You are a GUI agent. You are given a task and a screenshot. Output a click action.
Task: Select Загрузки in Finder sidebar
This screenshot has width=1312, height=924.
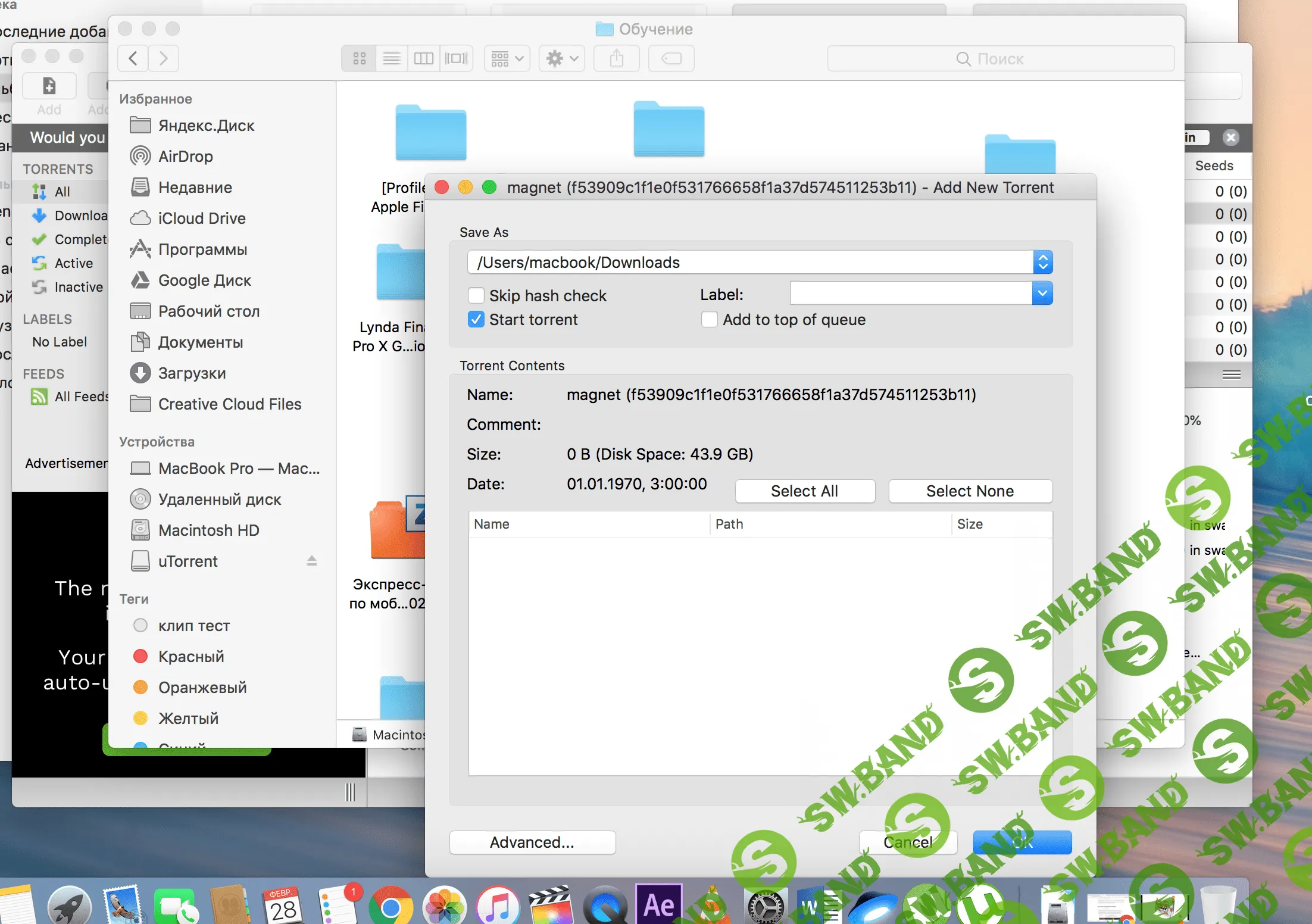192,373
